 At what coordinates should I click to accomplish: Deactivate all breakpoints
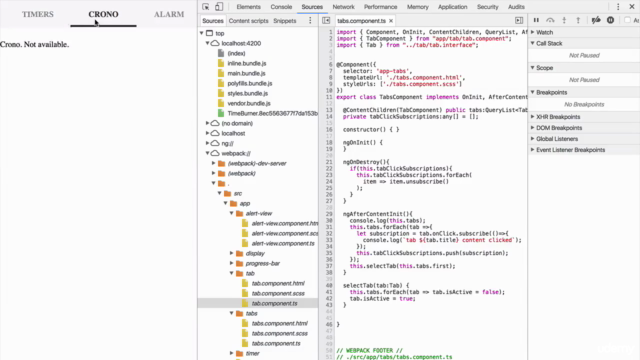point(596,20)
